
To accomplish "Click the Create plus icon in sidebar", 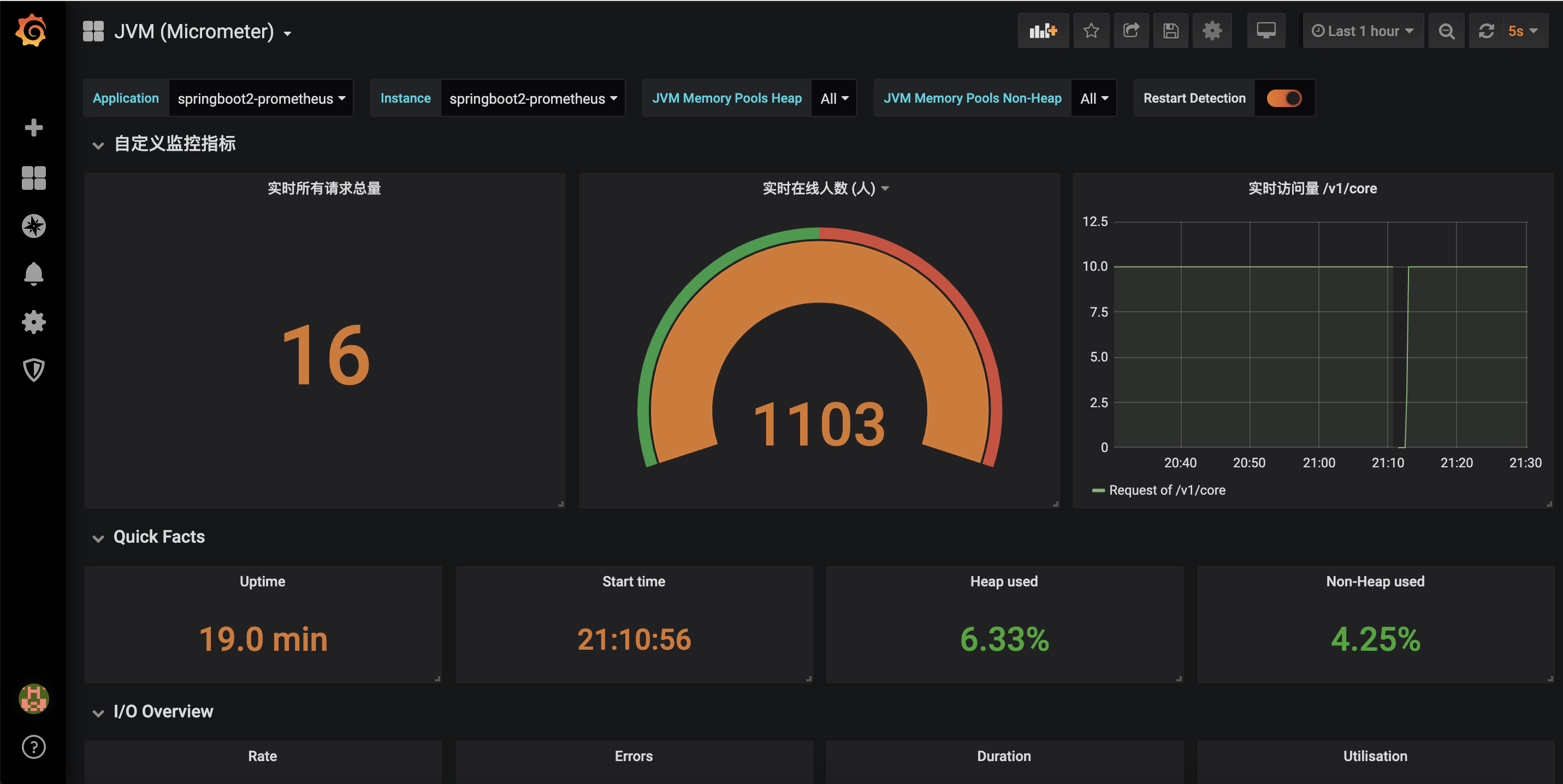I will [x=33, y=127].
